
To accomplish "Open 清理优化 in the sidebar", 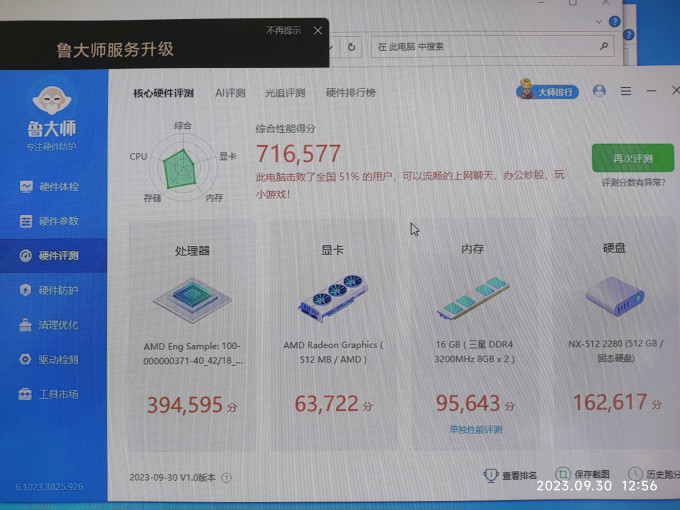I will [49, 325].
